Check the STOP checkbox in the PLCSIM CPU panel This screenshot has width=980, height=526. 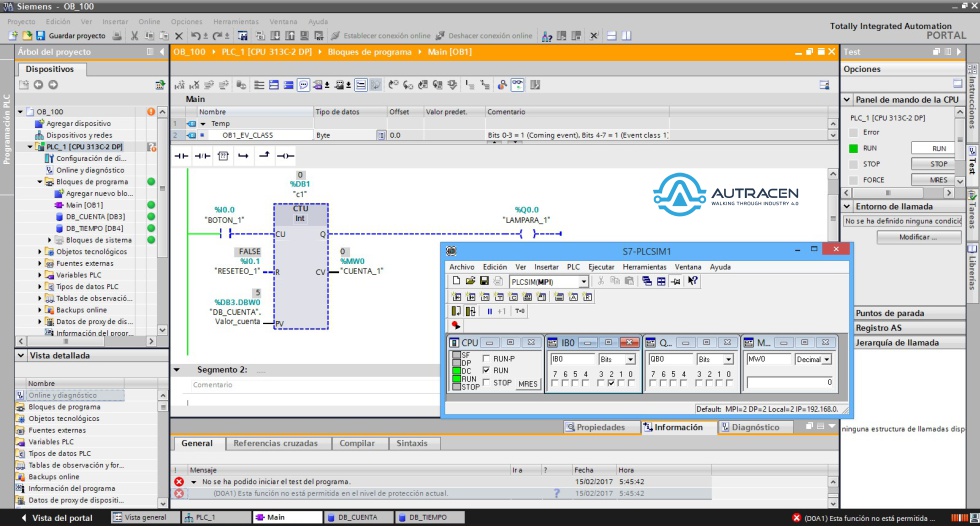click(x=486, y=382)
